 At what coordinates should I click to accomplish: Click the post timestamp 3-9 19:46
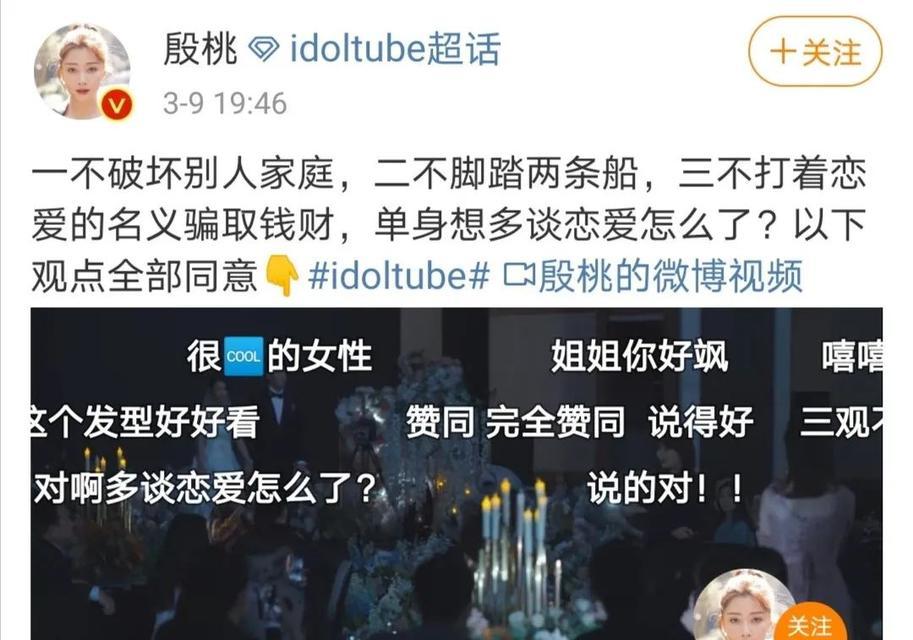coord(225,104)
